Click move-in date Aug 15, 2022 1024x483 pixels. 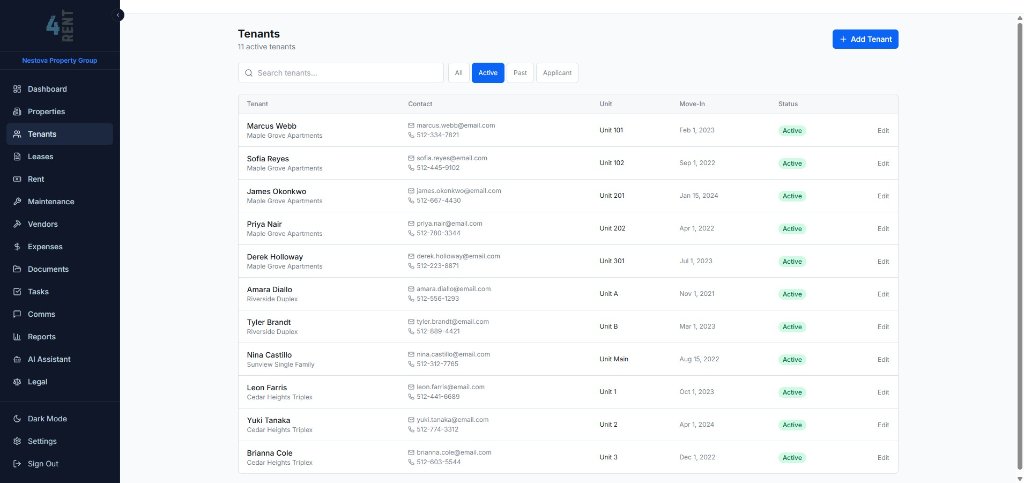pos(699,359)
